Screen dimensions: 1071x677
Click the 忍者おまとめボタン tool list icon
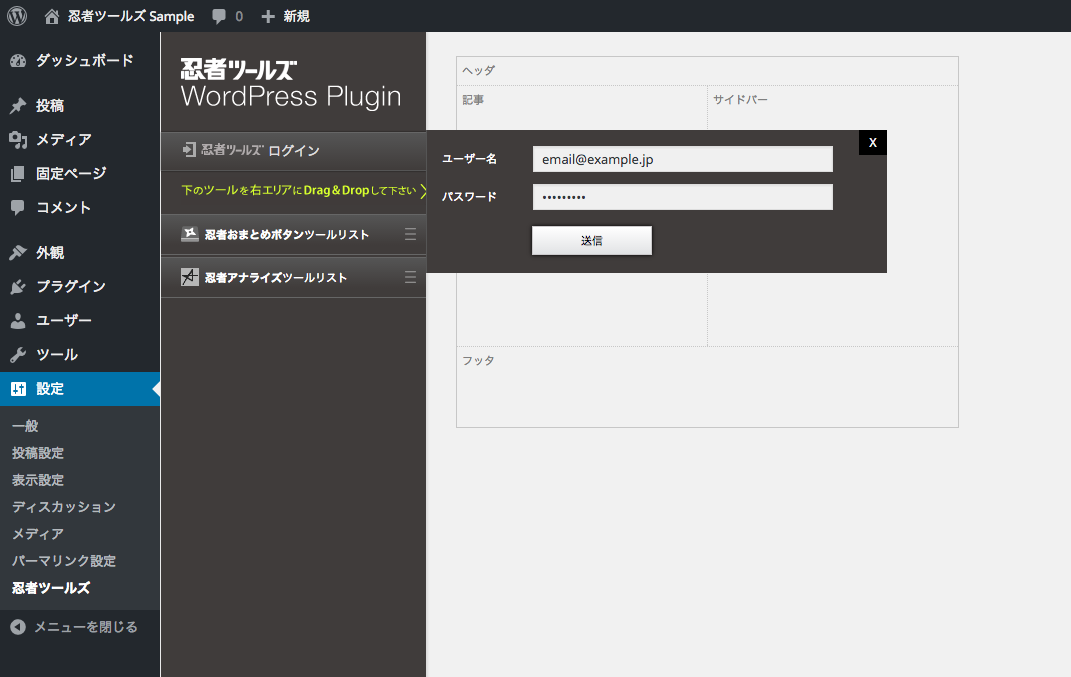[189, 234]
